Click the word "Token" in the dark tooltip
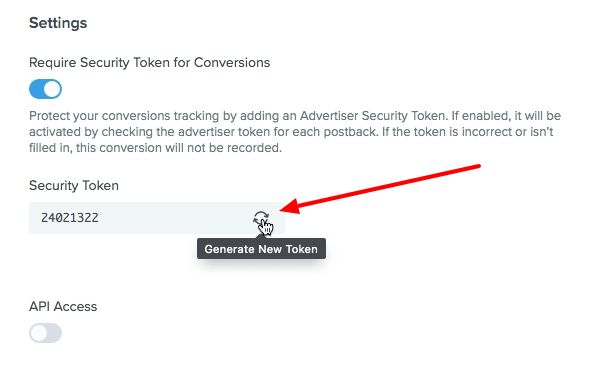The image size is (591, 385). 302,249
